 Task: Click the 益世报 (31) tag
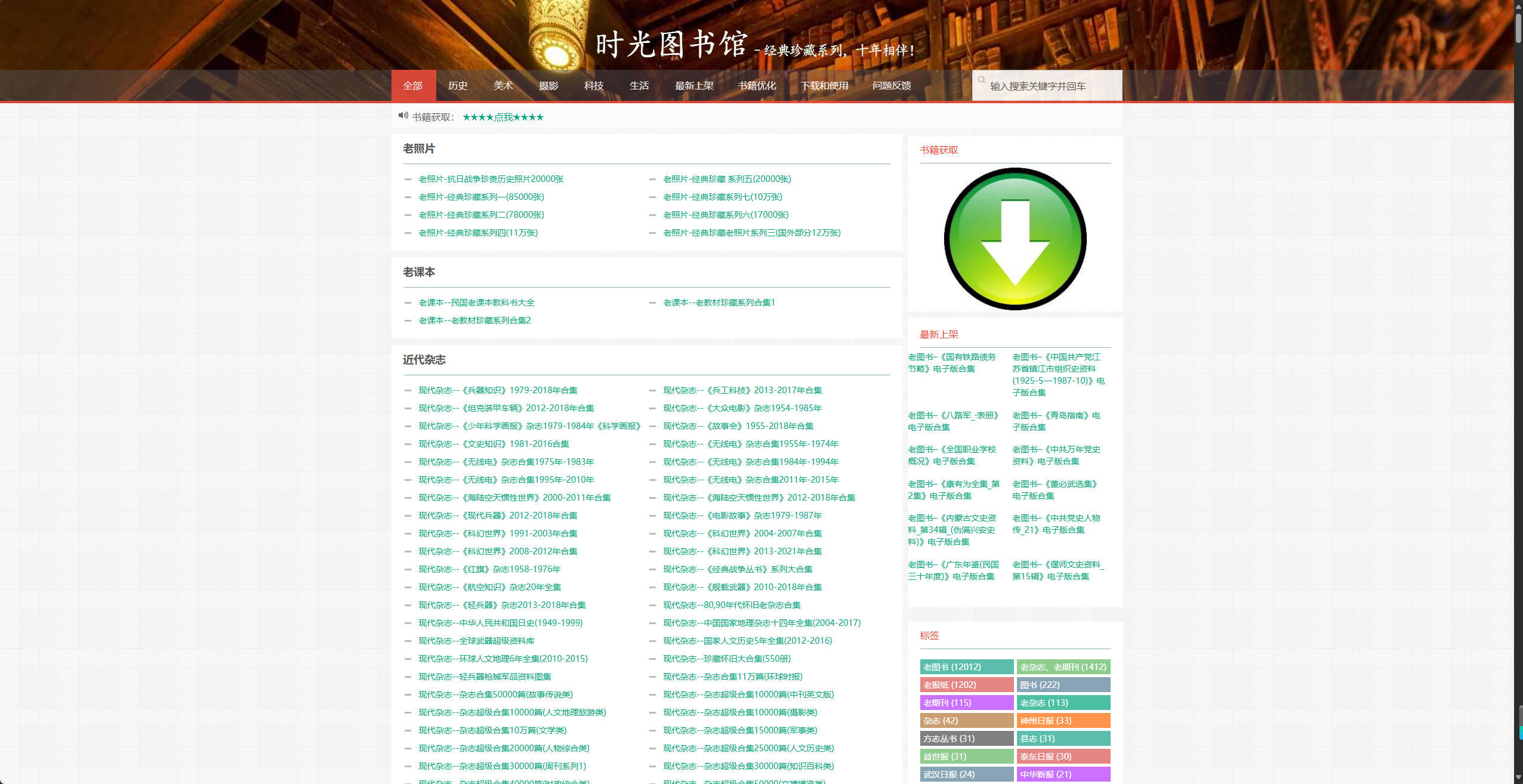pyautogui.click(x=967, y=757)
